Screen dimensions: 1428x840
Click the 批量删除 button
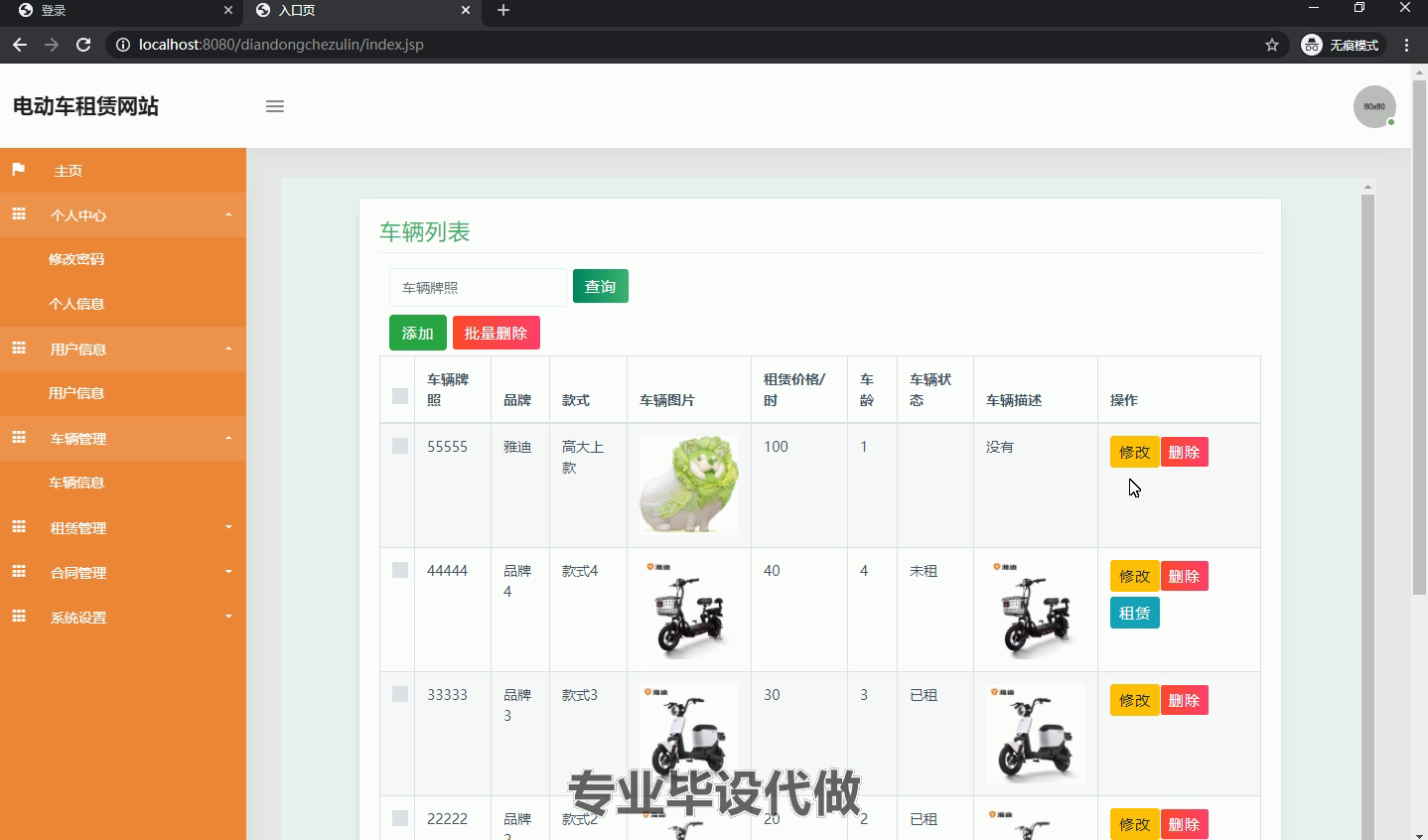tap(497, 333)
